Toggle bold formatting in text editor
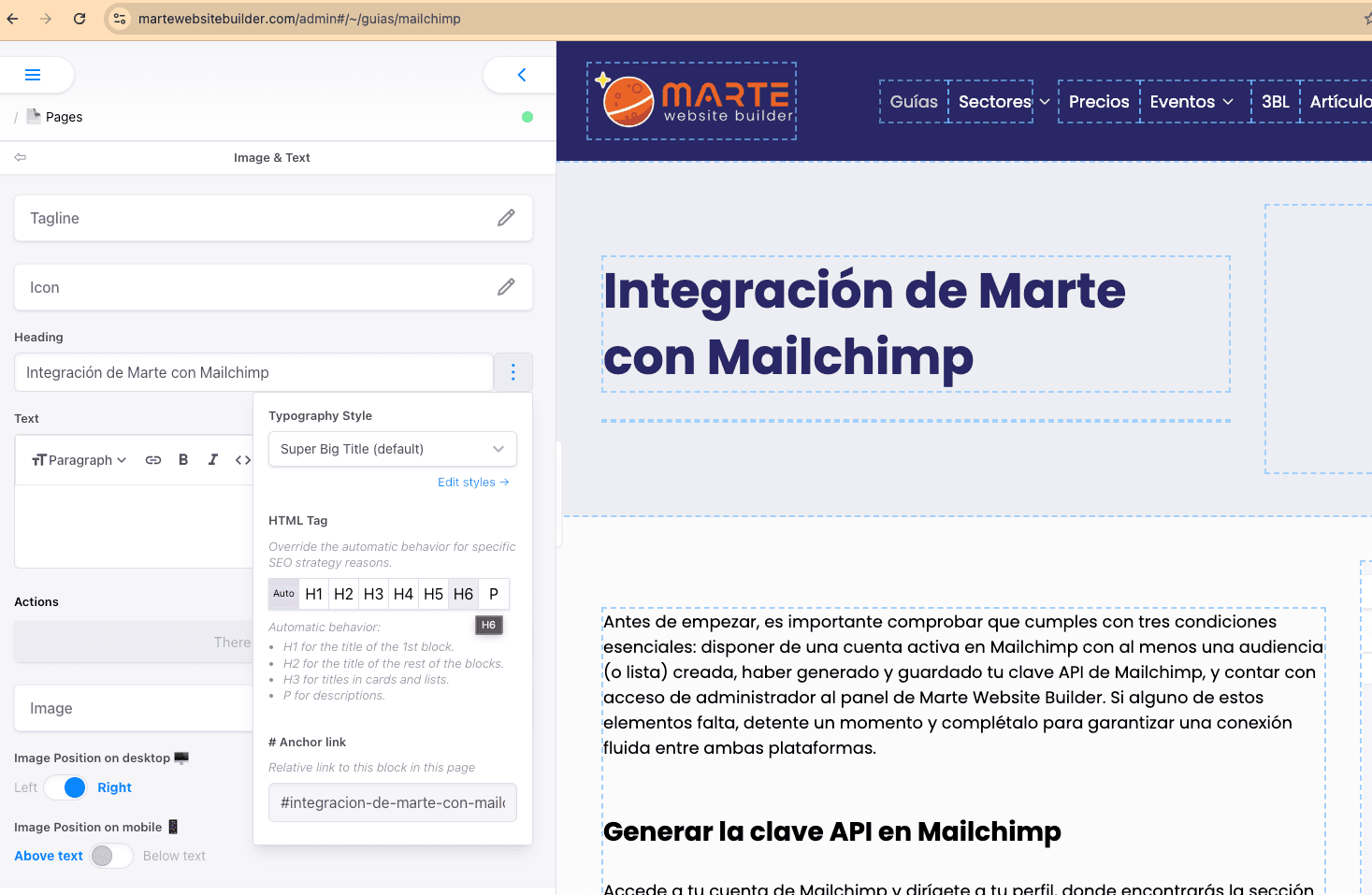Viewport: 1372px width, 895px height. coord(183,460)
